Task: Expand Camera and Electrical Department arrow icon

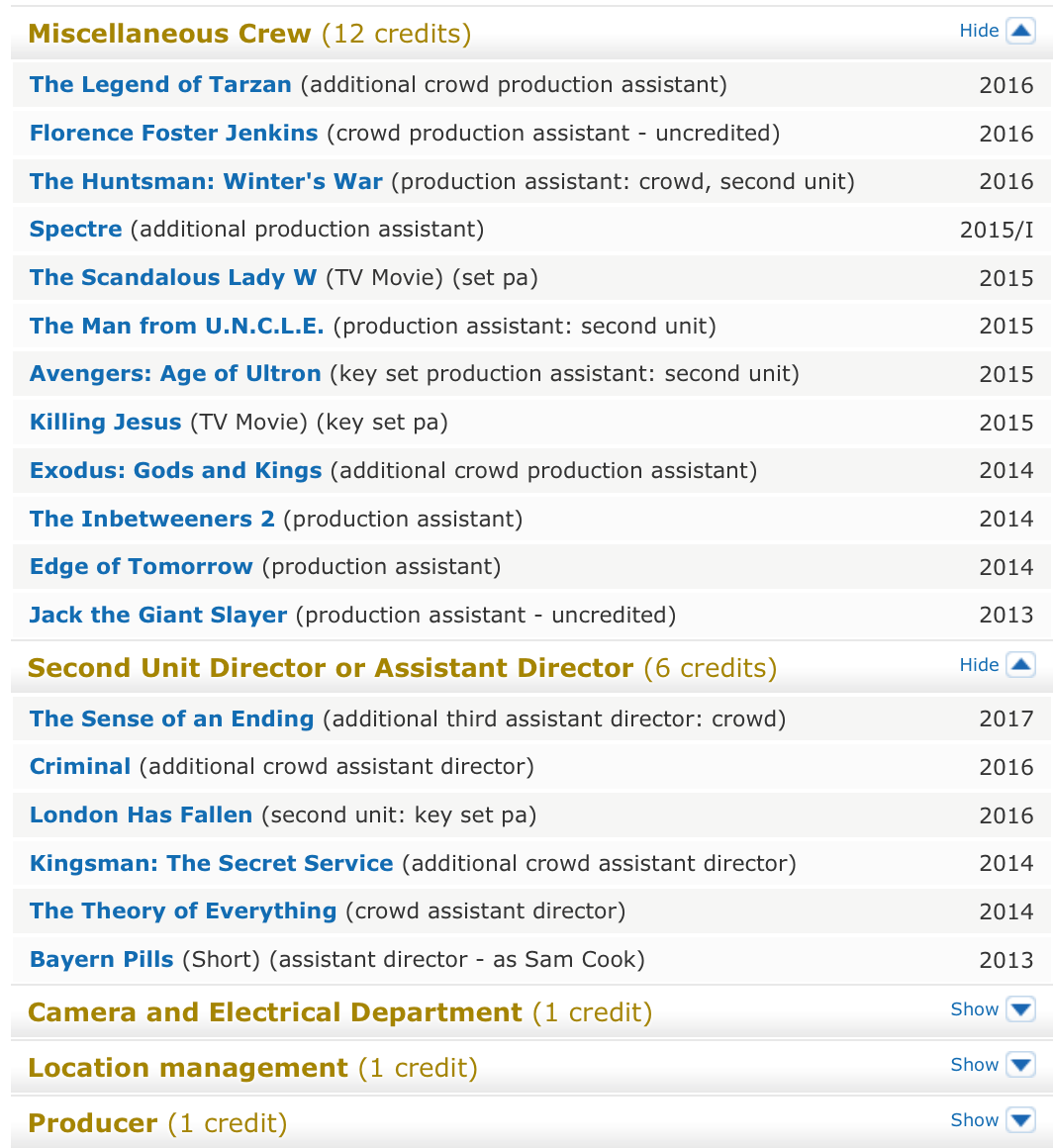Action: point(1020,1008)
